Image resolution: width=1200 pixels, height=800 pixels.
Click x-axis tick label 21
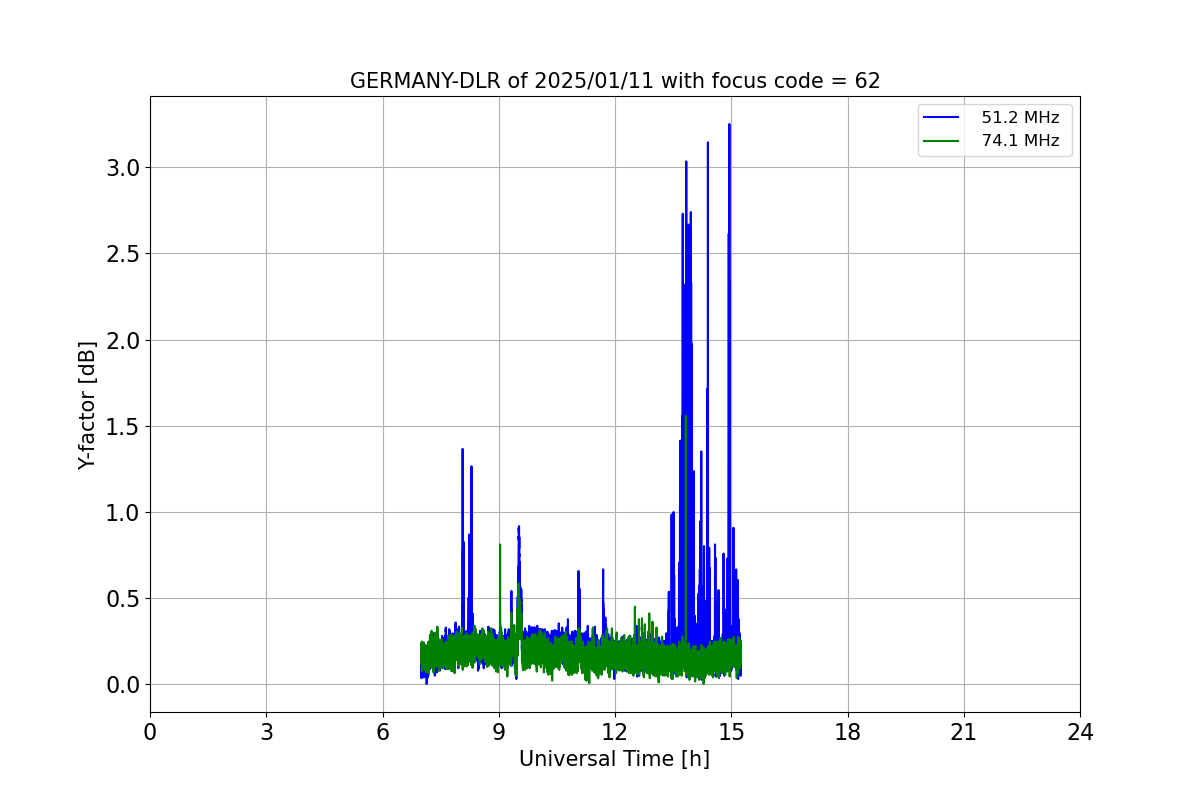tap(964, 732)
